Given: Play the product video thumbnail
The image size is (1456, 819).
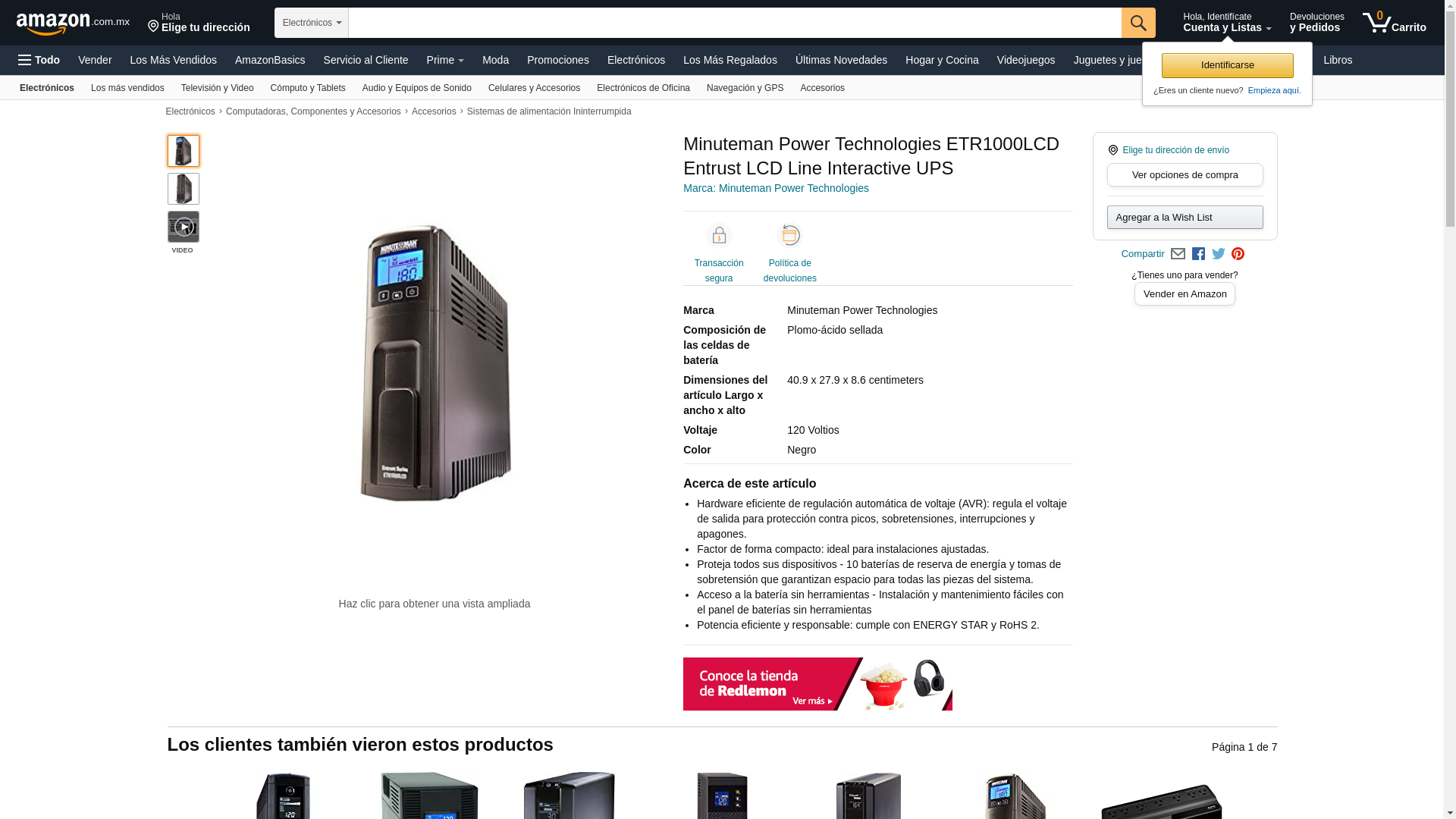Looking at the screenshot, I should [184, 227].
